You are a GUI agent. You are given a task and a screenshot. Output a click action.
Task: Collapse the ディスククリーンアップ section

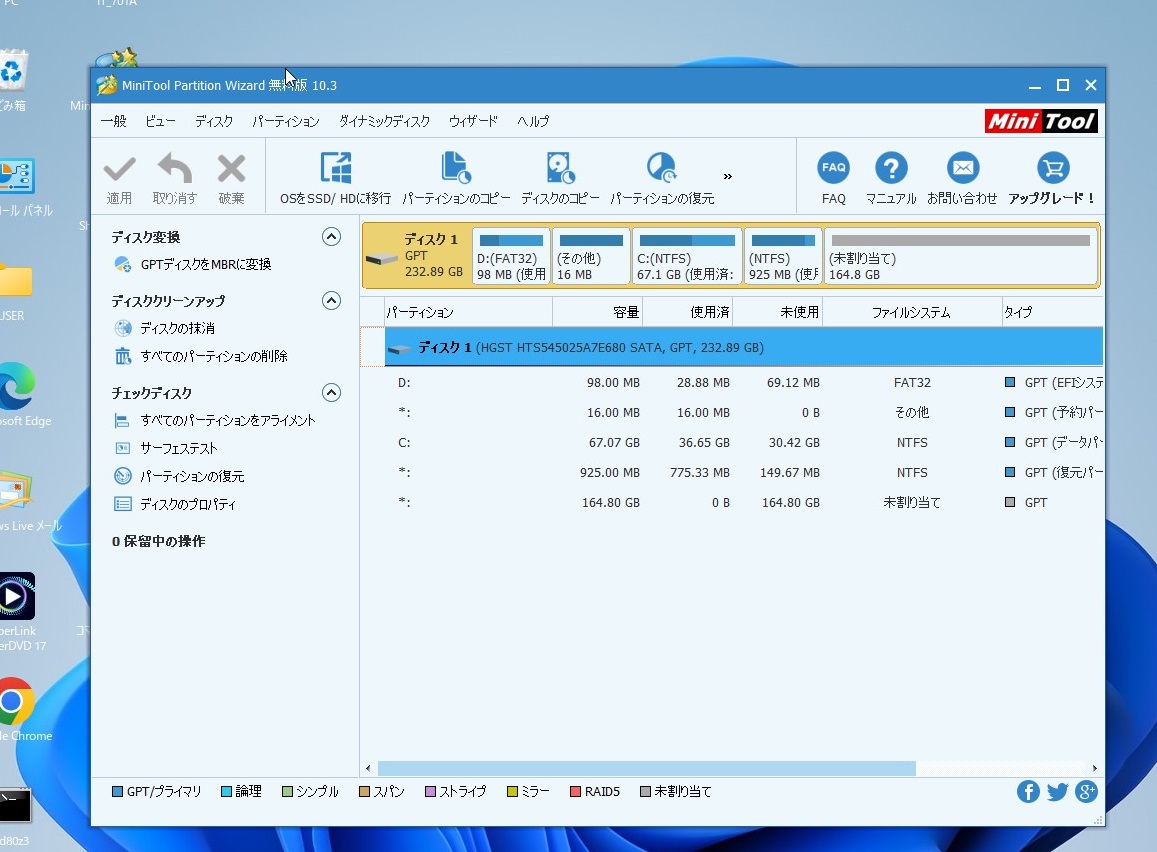tap(331, 301)
